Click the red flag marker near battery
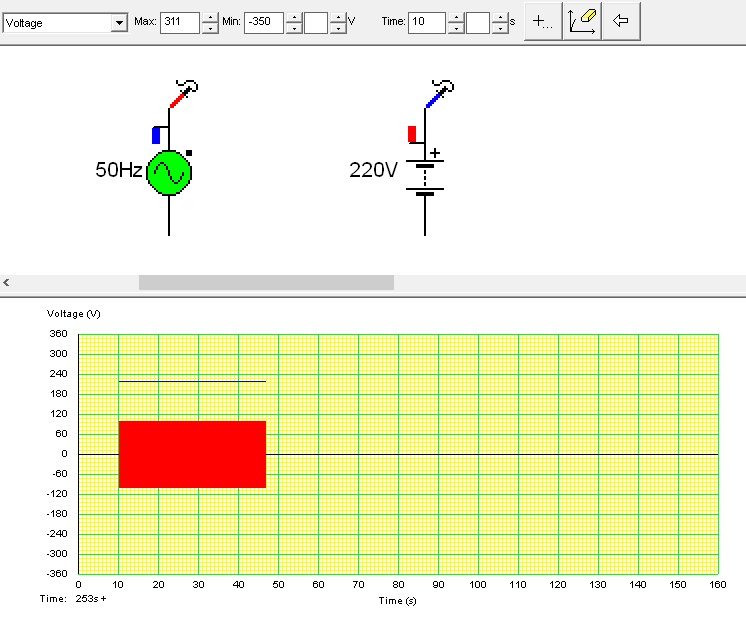 coord(412,134)
